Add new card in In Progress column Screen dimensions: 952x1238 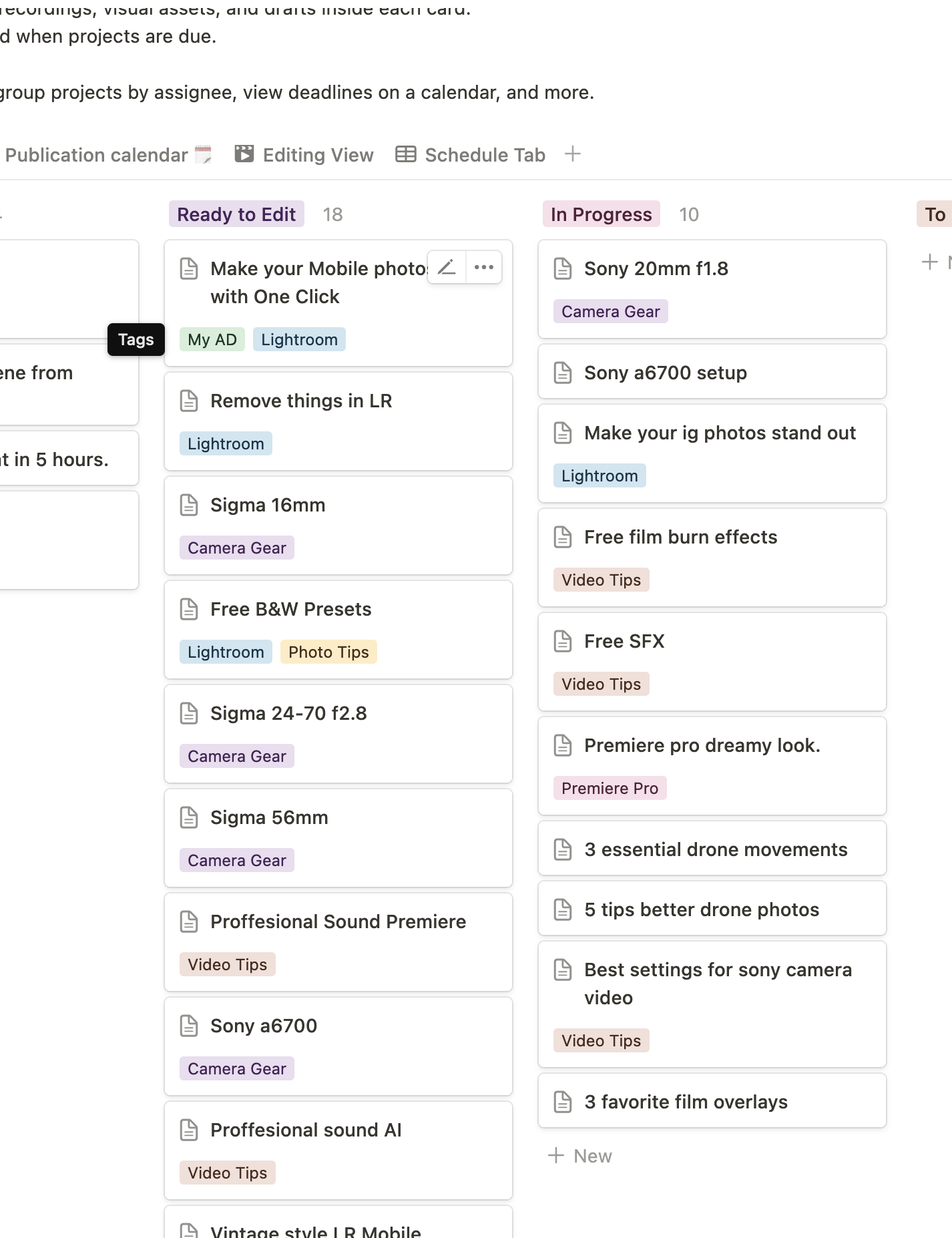[579, 1156]
